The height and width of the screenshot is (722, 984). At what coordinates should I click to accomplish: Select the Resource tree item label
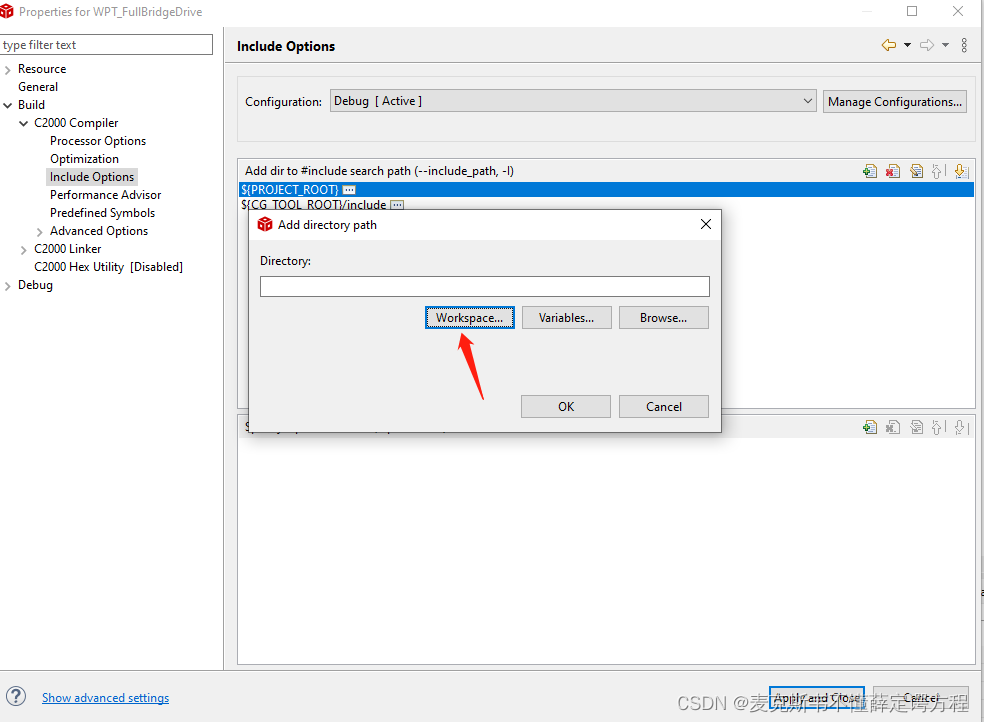[42, 69]
